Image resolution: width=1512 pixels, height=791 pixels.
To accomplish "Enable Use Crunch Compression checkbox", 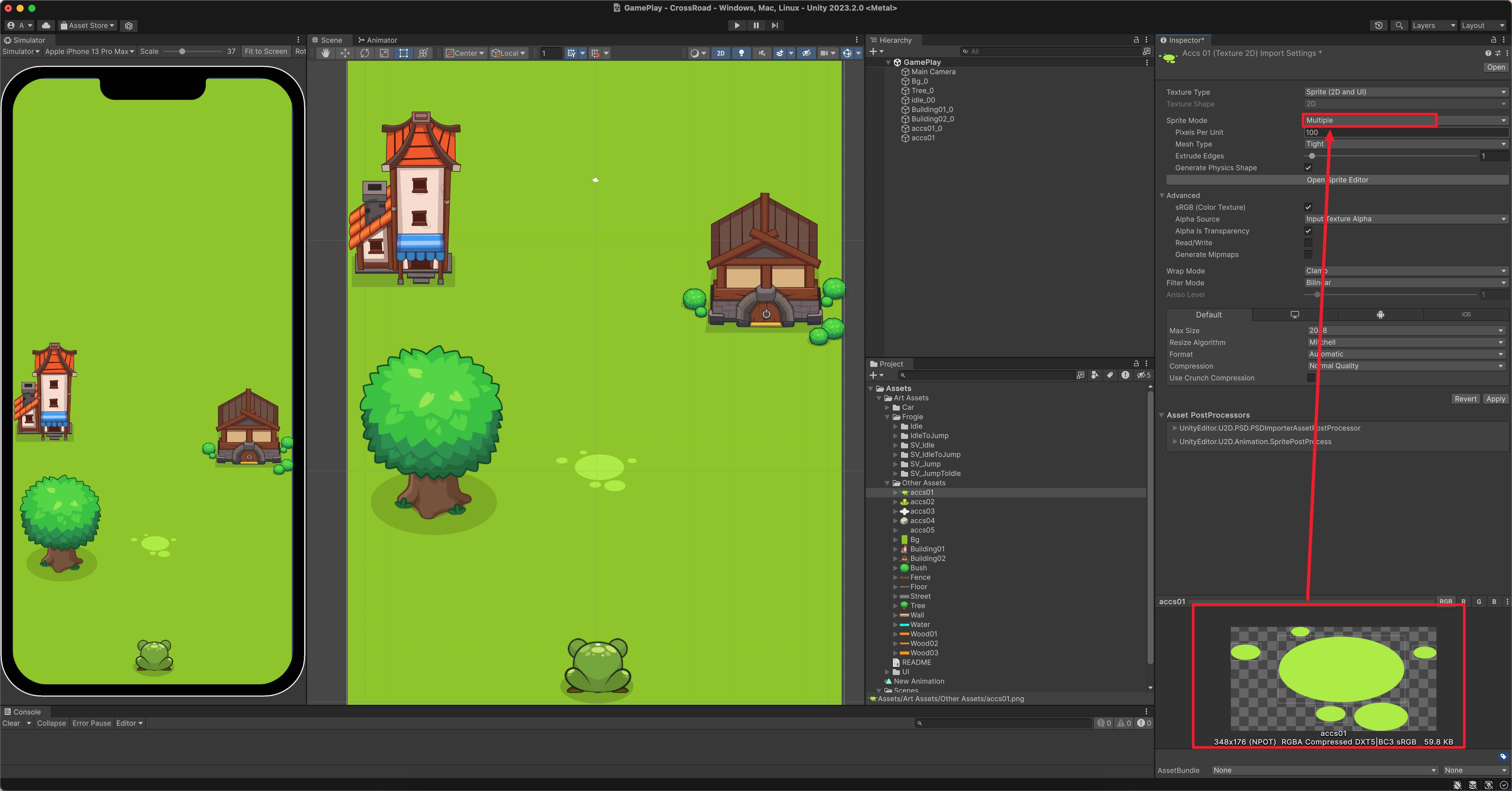I will [1311, 378].
